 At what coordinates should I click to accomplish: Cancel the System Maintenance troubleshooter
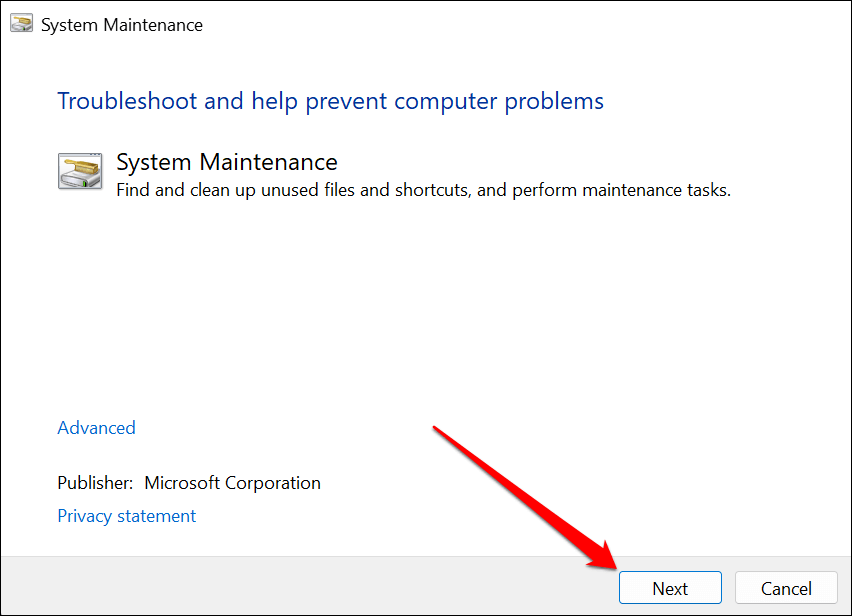[x=786, y=588]
